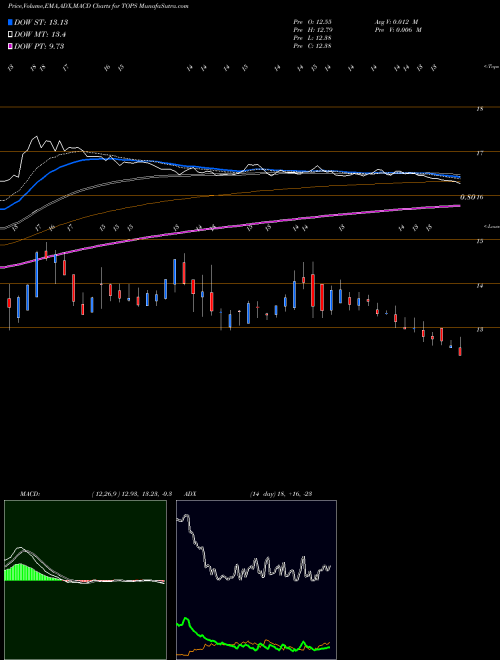500x660 pixels.
Task: Select the 'Pre V: 0.006 M' value
Action: (x=398, y=30)
